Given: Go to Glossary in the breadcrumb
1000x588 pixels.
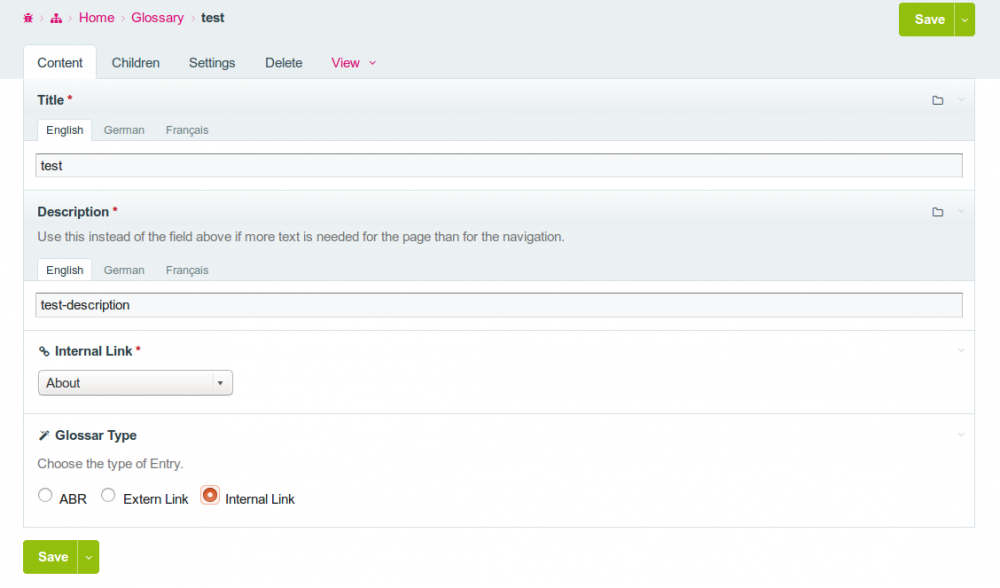Looking at the screenshot, I should click(157, 18).
